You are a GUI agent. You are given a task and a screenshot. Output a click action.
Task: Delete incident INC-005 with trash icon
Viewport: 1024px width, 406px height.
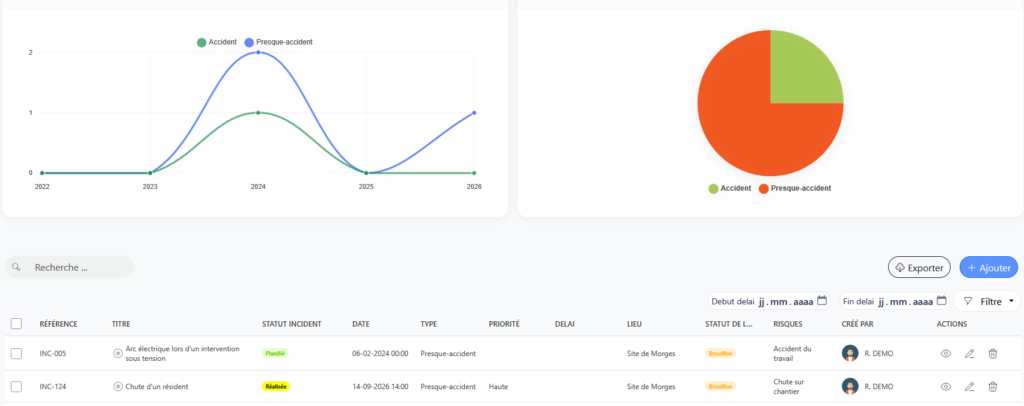(x=993, y=354)
